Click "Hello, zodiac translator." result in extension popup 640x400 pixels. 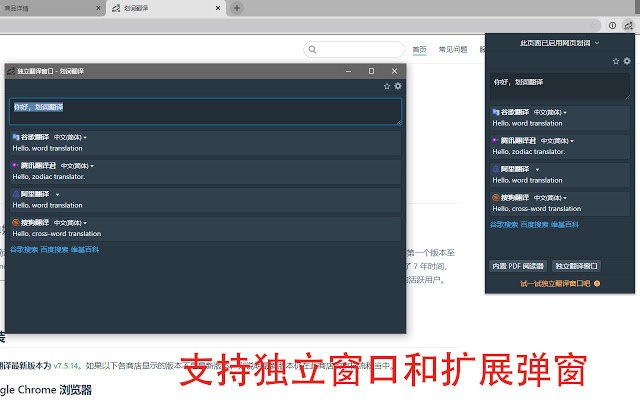(x=529, y=152)
